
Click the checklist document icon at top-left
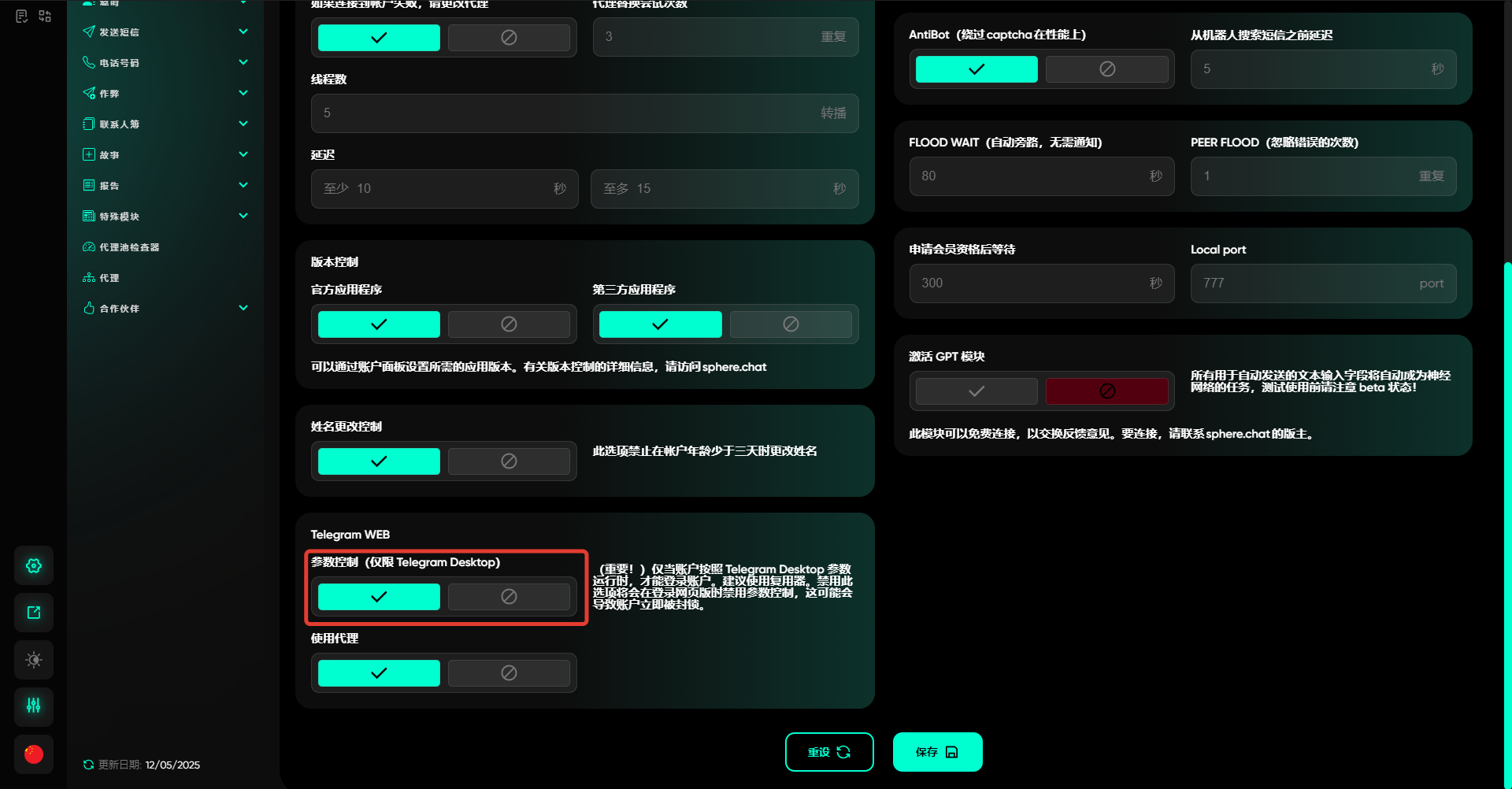pos(22,16)
